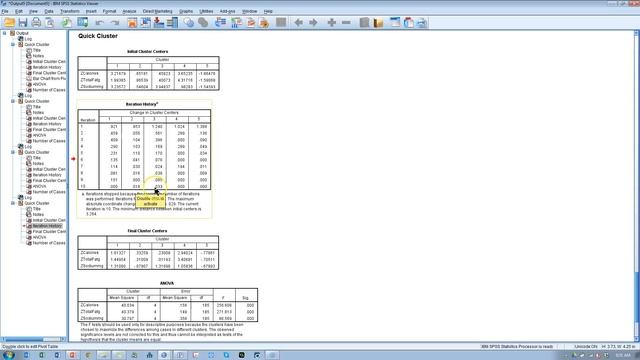Open the Direct Marketing menu
The height and width of the screenshot is (360, 640).
(158, 11)
